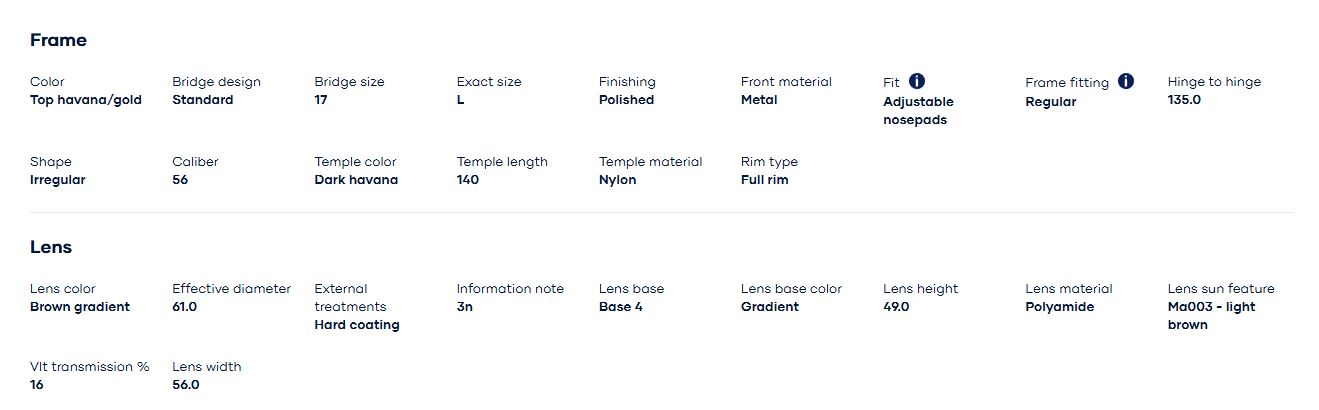Click the Hard coating external treatment value
Viewport: 1319px width, 410px height.
[356, 325]
